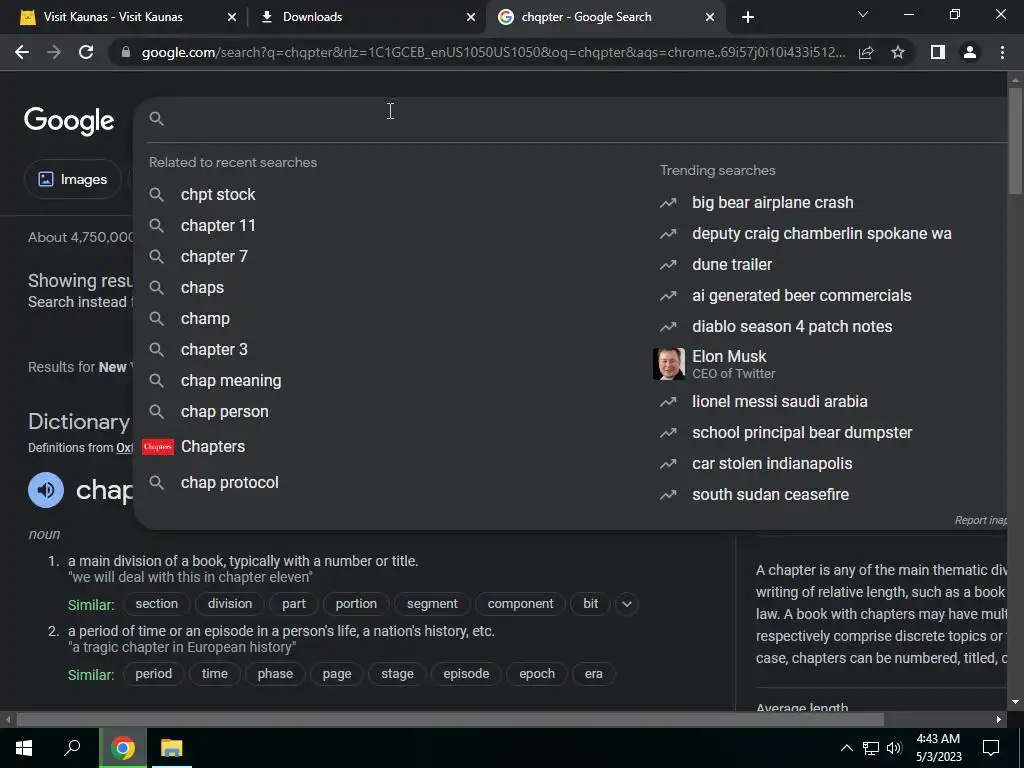Open the Windows Start menu
The image size is (1024, 768).
24,748
